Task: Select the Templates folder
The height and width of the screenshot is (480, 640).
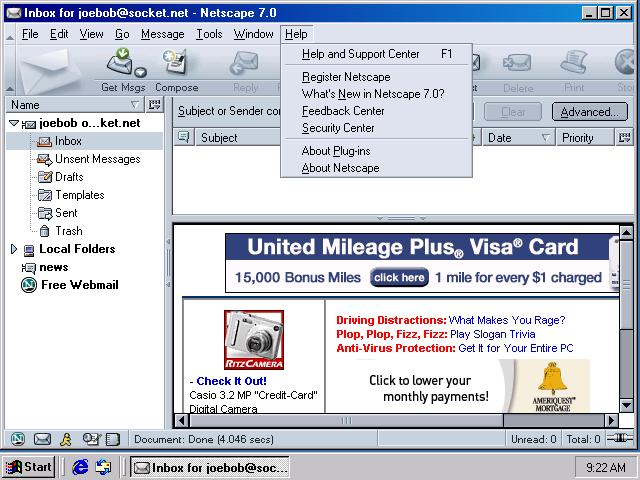Action: (x=71, y=195)
